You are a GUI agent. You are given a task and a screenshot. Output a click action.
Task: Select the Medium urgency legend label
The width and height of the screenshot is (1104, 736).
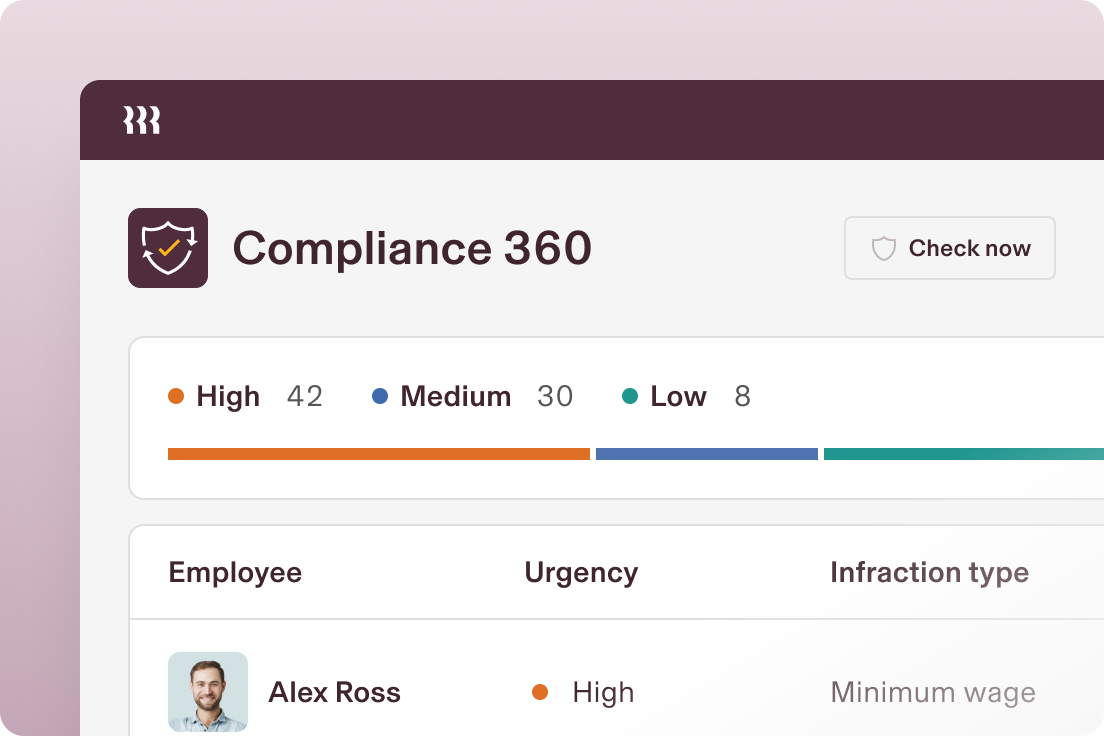pyautogui.click(x=456, y=397)
